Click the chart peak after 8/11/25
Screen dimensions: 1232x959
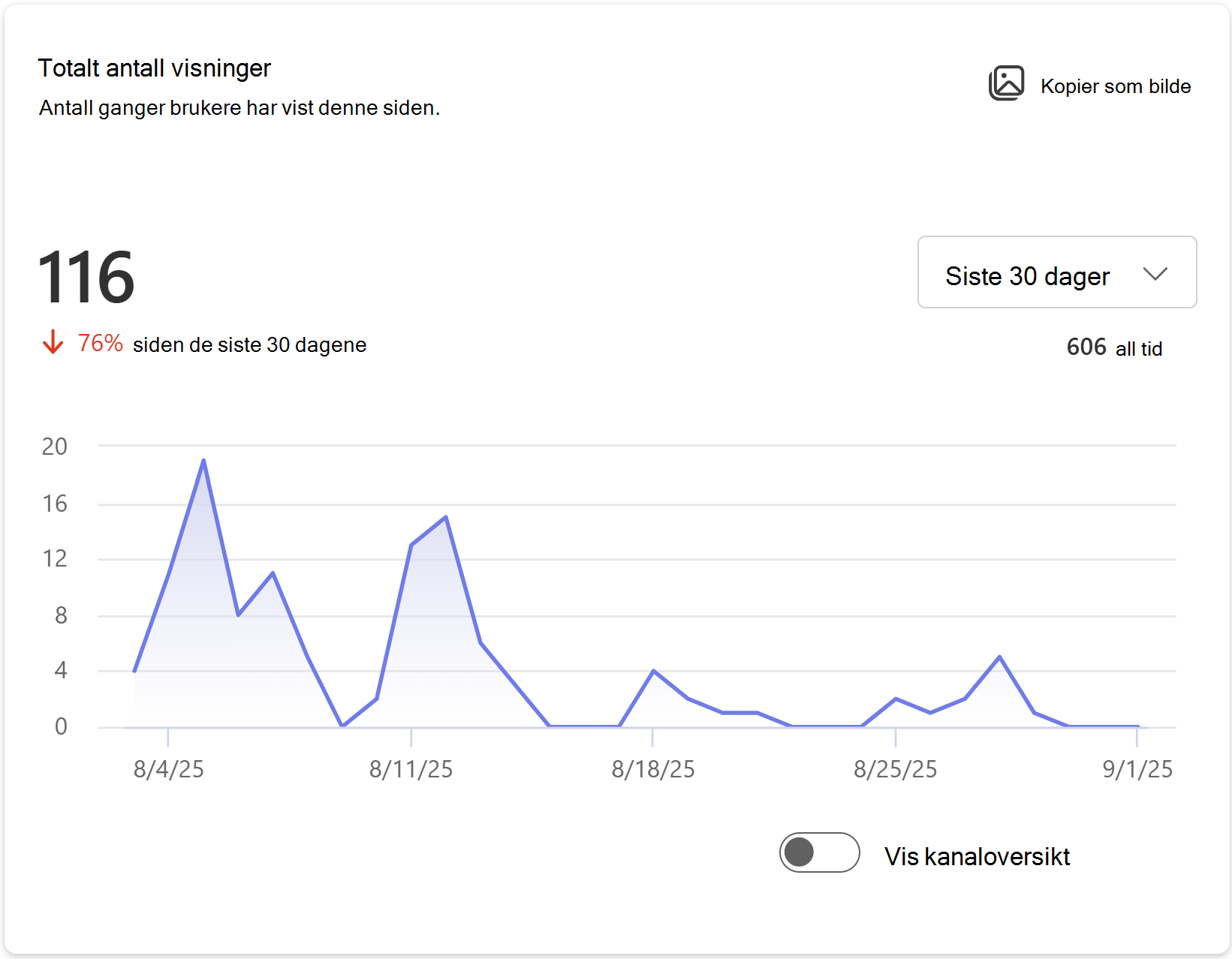pos(446,516)
